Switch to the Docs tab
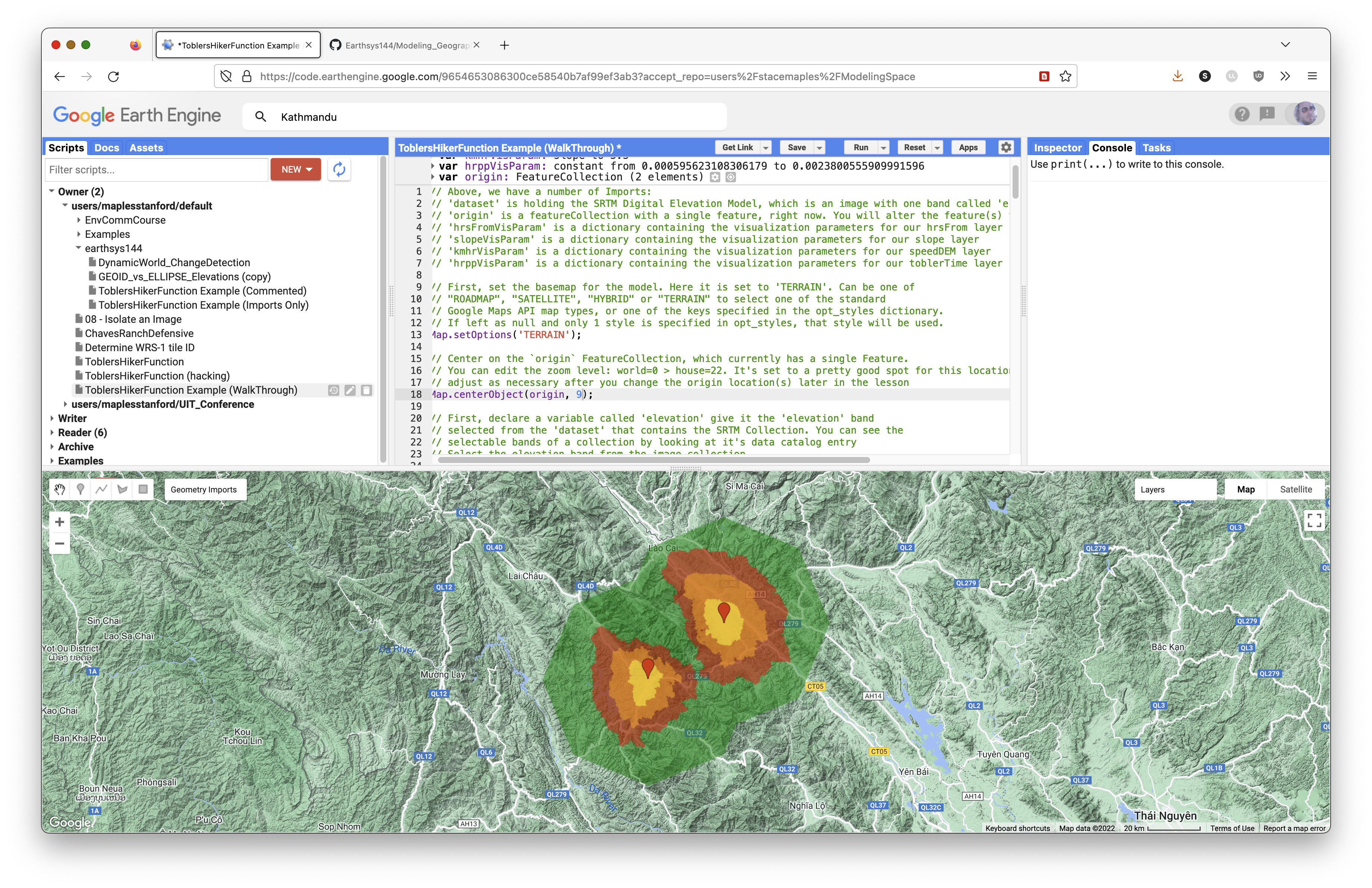The image size is (1372, 888). [x=107, y=148]
